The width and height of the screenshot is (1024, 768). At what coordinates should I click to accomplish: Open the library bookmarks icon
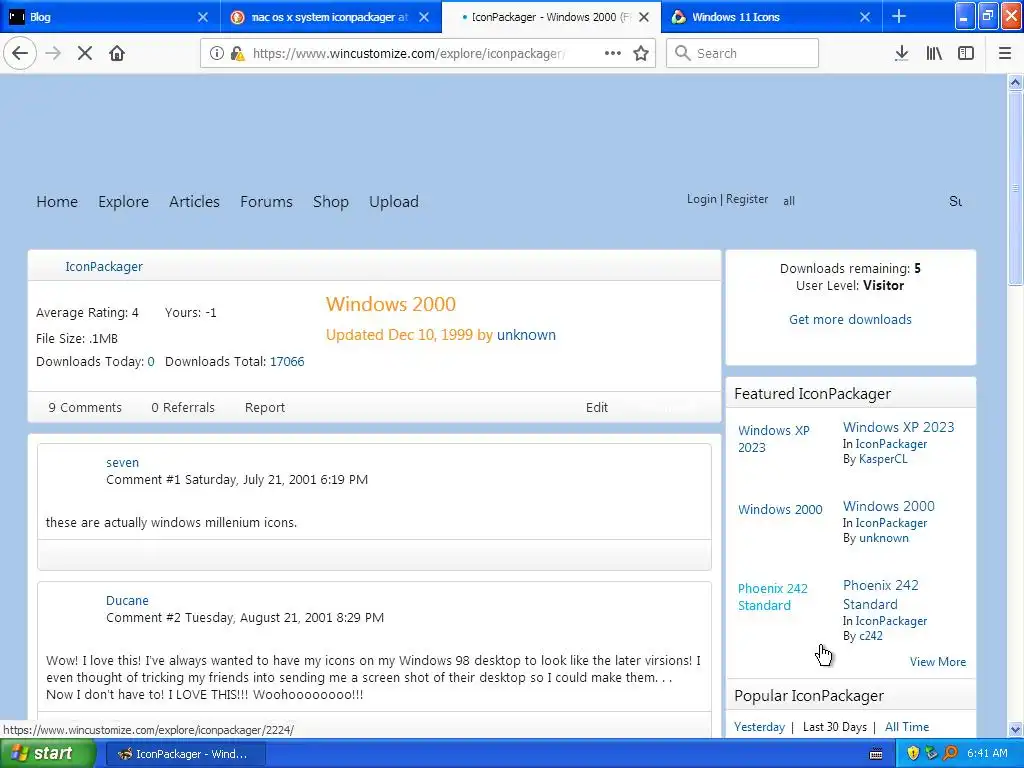pos(934,54)
